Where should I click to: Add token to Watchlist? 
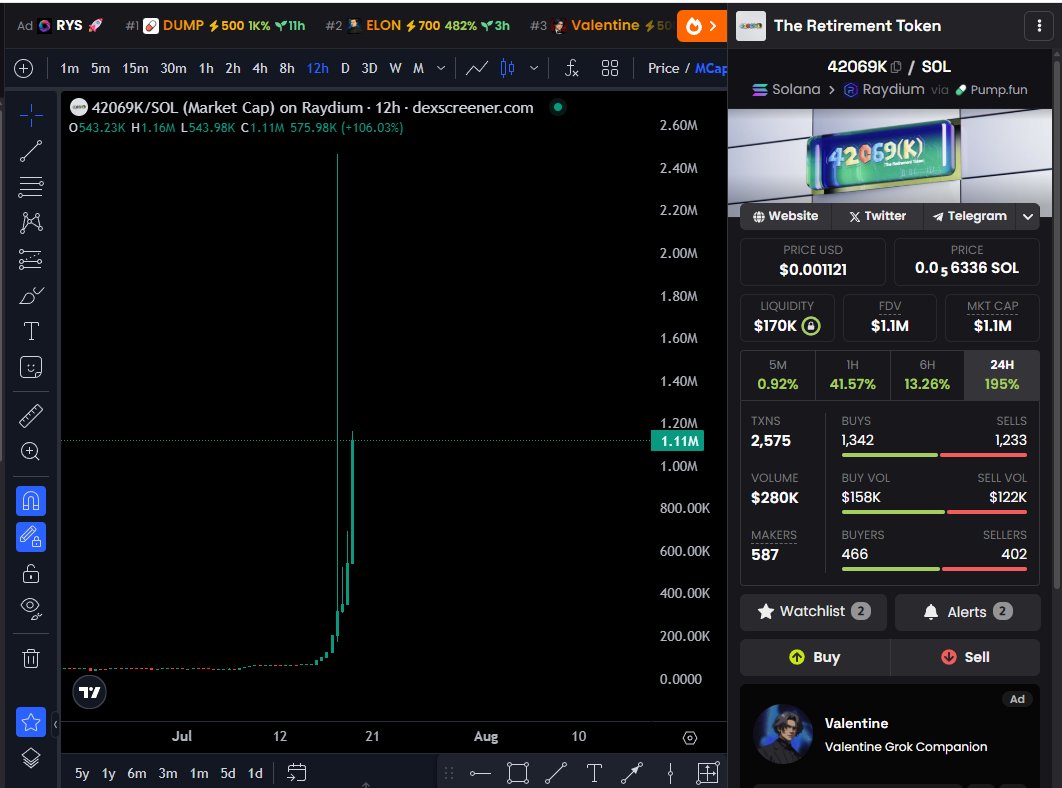tap(813, 612)
